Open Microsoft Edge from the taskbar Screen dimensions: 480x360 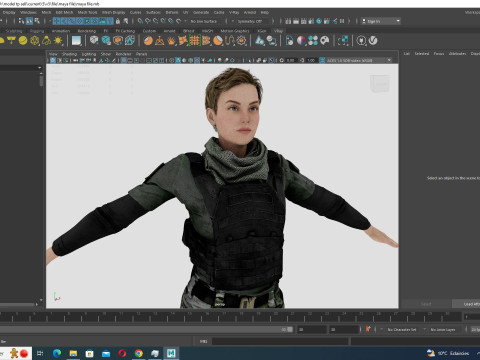pos(57,353)
